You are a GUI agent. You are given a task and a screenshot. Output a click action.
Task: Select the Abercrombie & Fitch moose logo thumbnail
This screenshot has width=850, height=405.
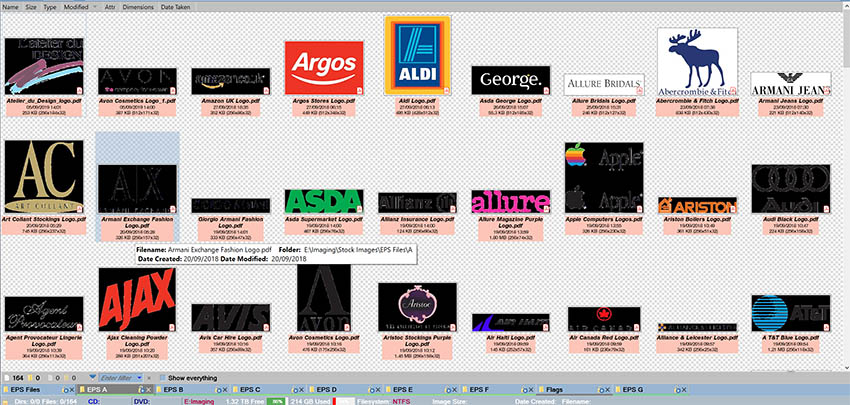[697, 61]
